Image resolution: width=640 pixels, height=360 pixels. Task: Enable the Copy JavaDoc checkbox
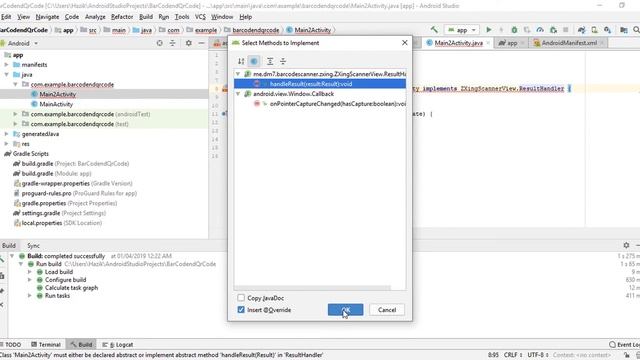coord(241,298)
